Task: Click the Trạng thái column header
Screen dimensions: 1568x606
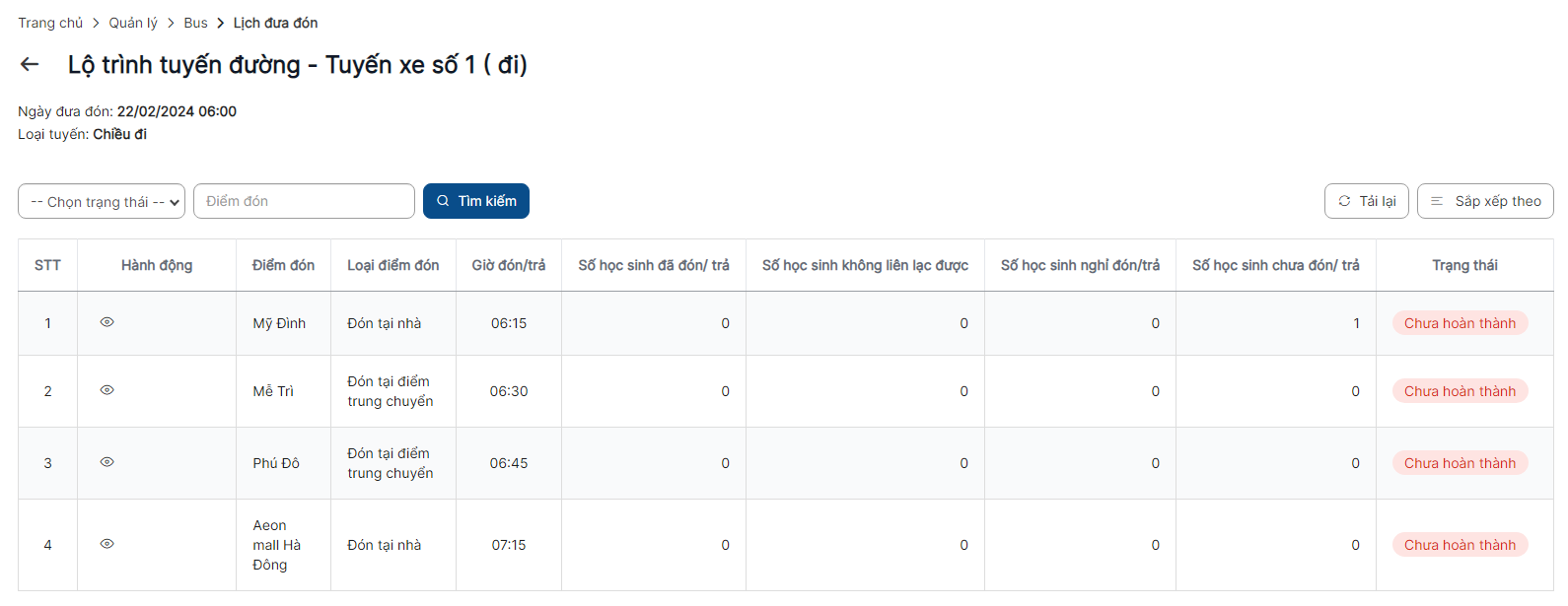Action: point(1464,265)
